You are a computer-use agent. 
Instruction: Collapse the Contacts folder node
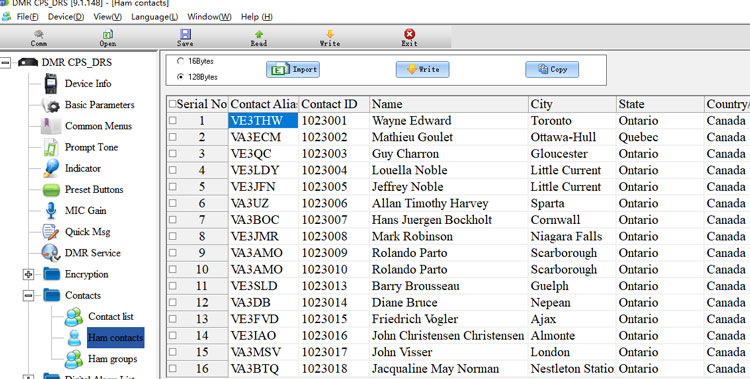pyautogui.click(x=29, y=296)
